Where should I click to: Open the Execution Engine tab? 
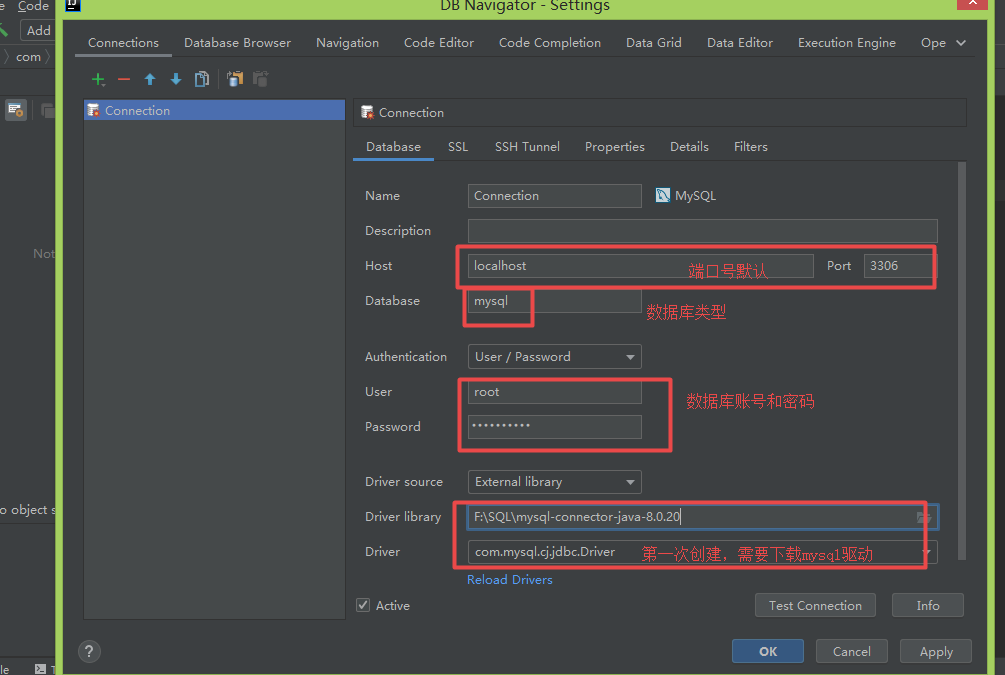pos(847,43)
